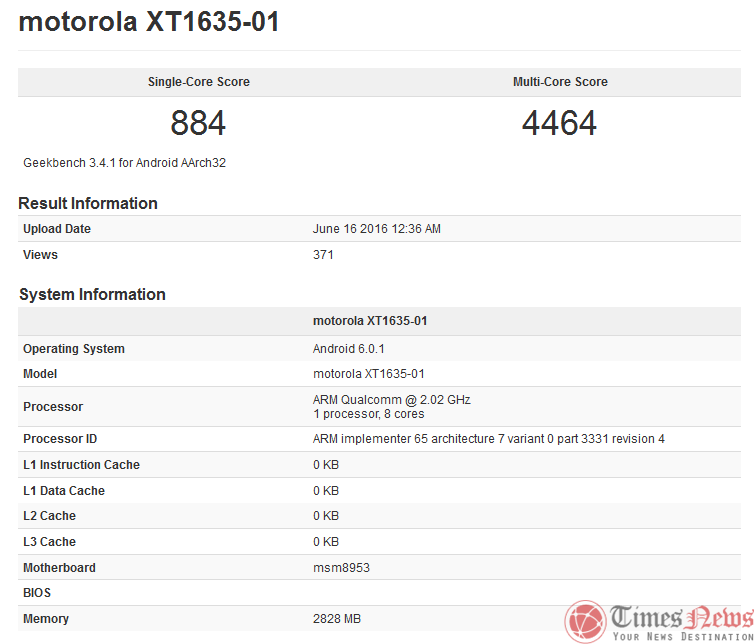
Task: Select the multi-core score value 4464
Action: 559,124
